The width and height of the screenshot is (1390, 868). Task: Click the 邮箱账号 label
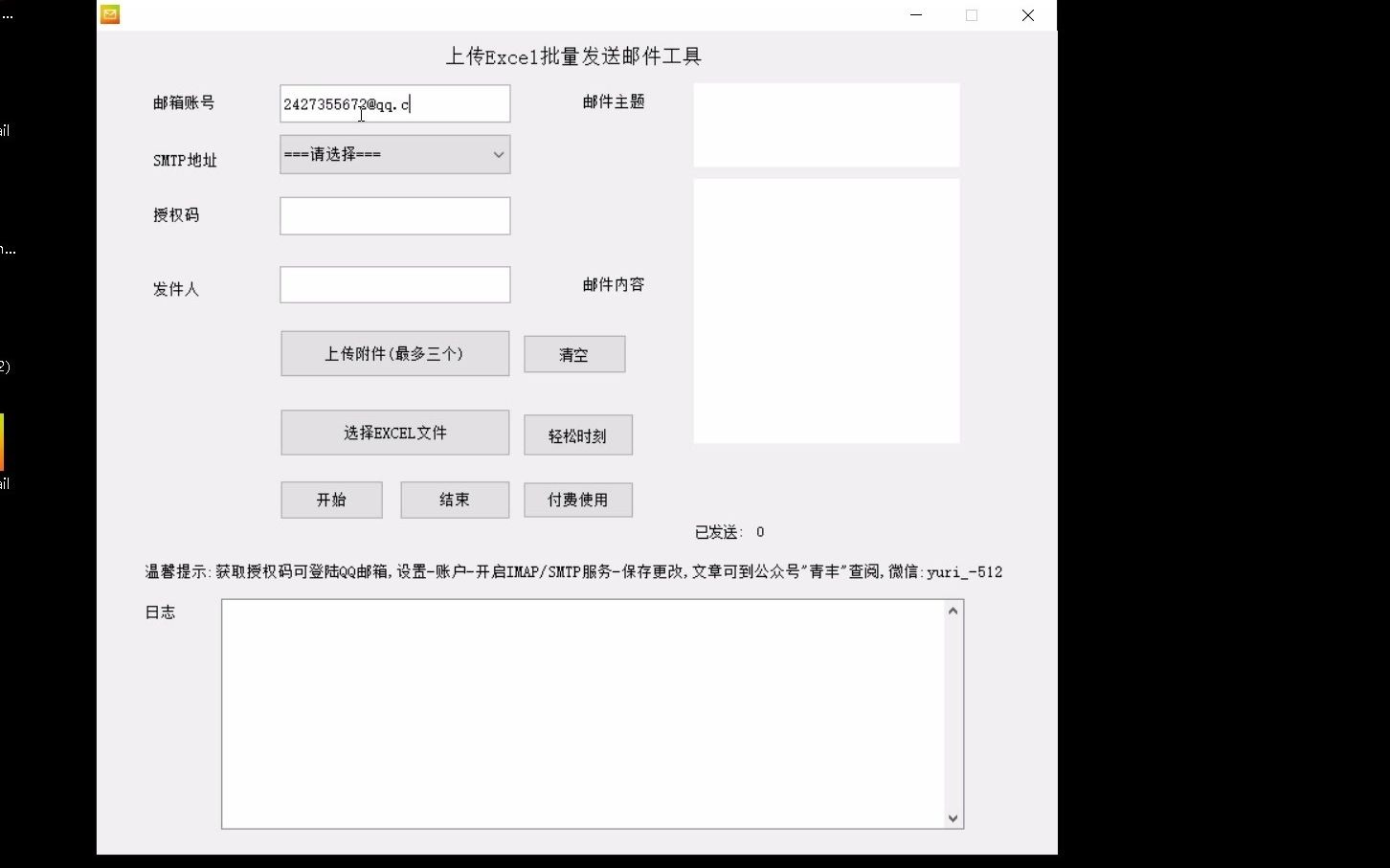184,102
